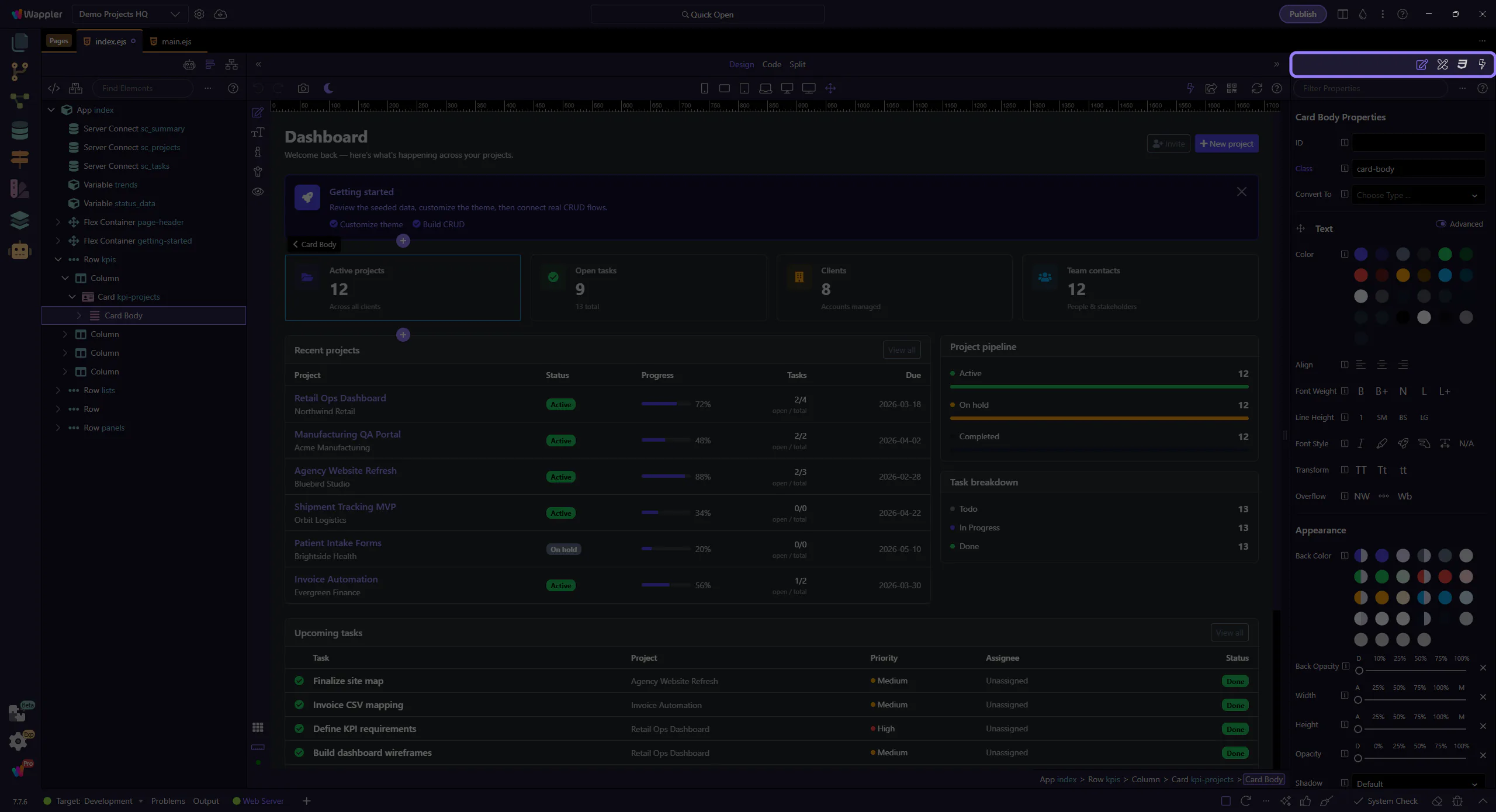This screenshot has height=812, width=1496.
Task: Pick the red text color swatch
Action: click(1360, 275)
